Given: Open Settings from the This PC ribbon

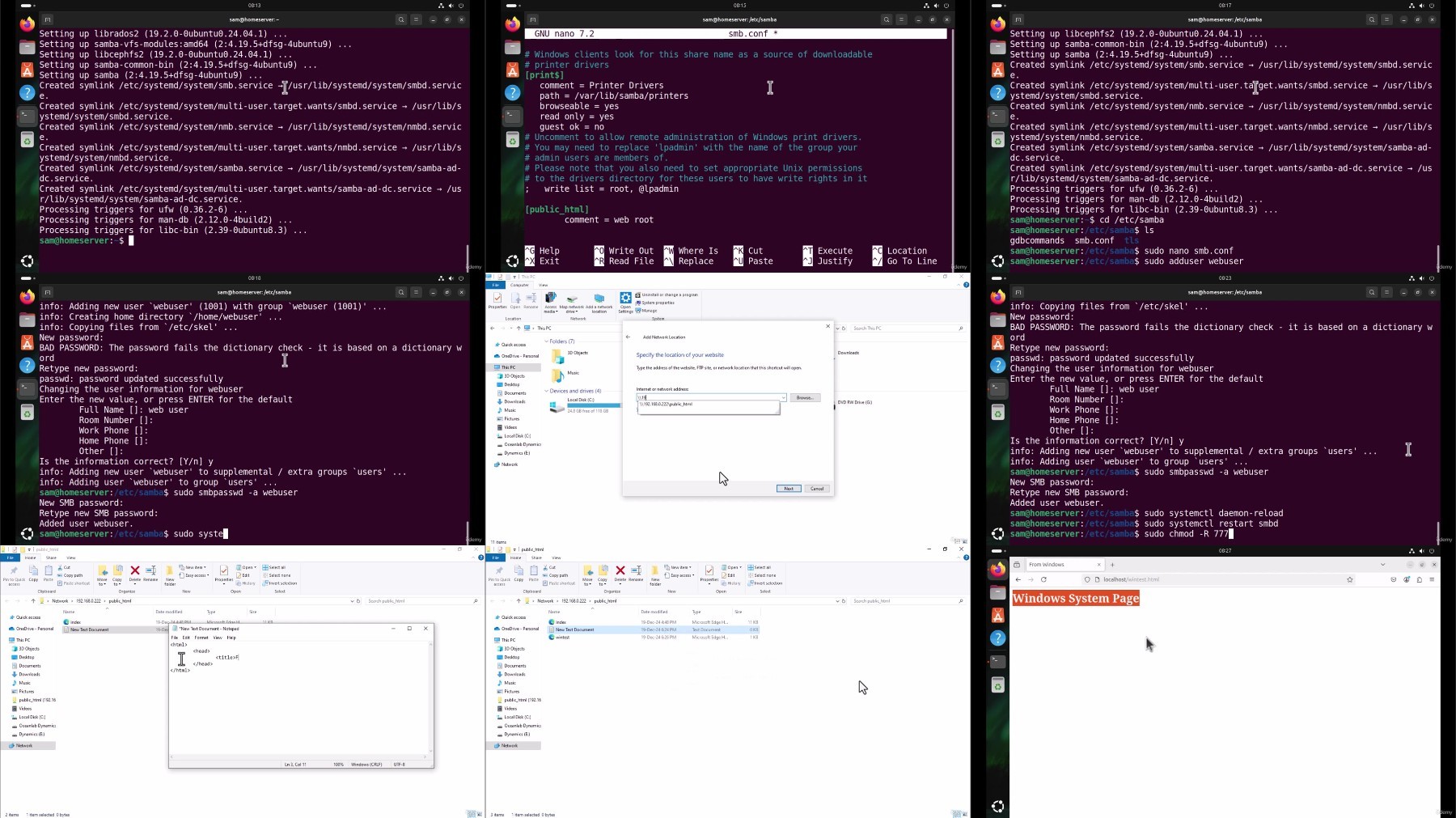Looking at the screenshot, I should (x=625, y=303).
